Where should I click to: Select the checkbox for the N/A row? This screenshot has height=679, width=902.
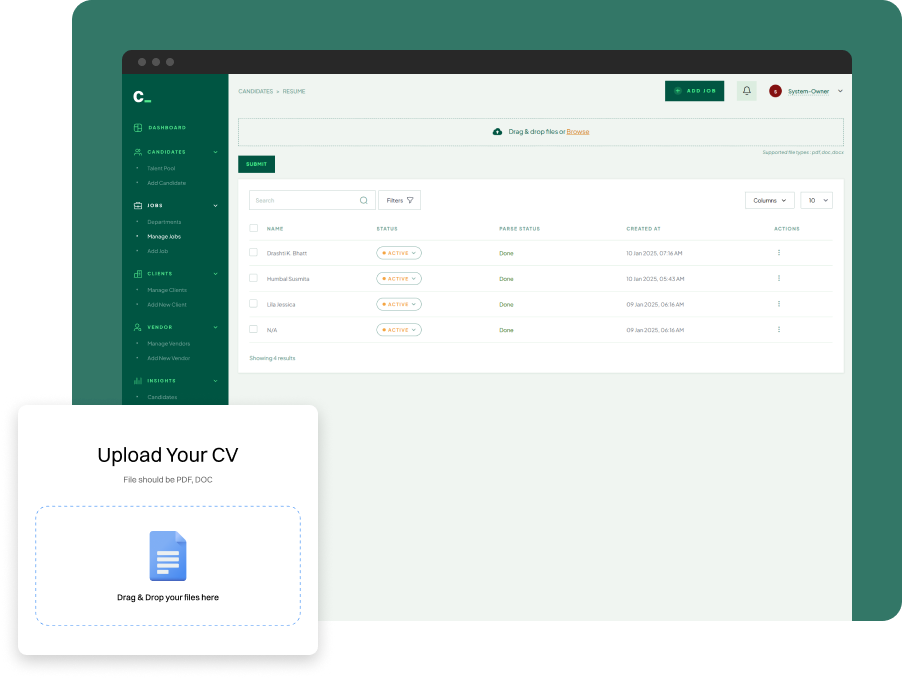click(254, 330)
